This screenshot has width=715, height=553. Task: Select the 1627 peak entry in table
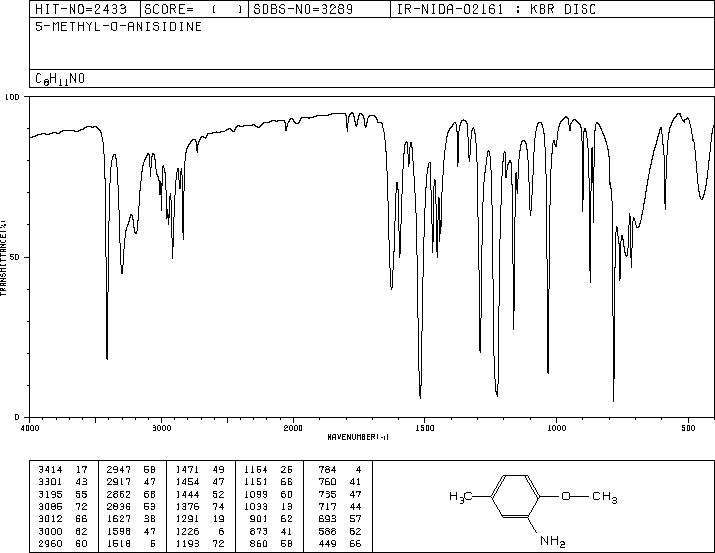[131, 519]
